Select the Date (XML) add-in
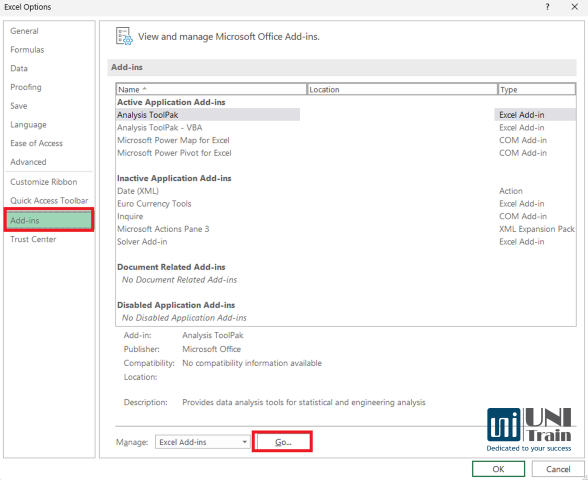The height and width of the screenshot is (480, 588). (x=346, y=191)
